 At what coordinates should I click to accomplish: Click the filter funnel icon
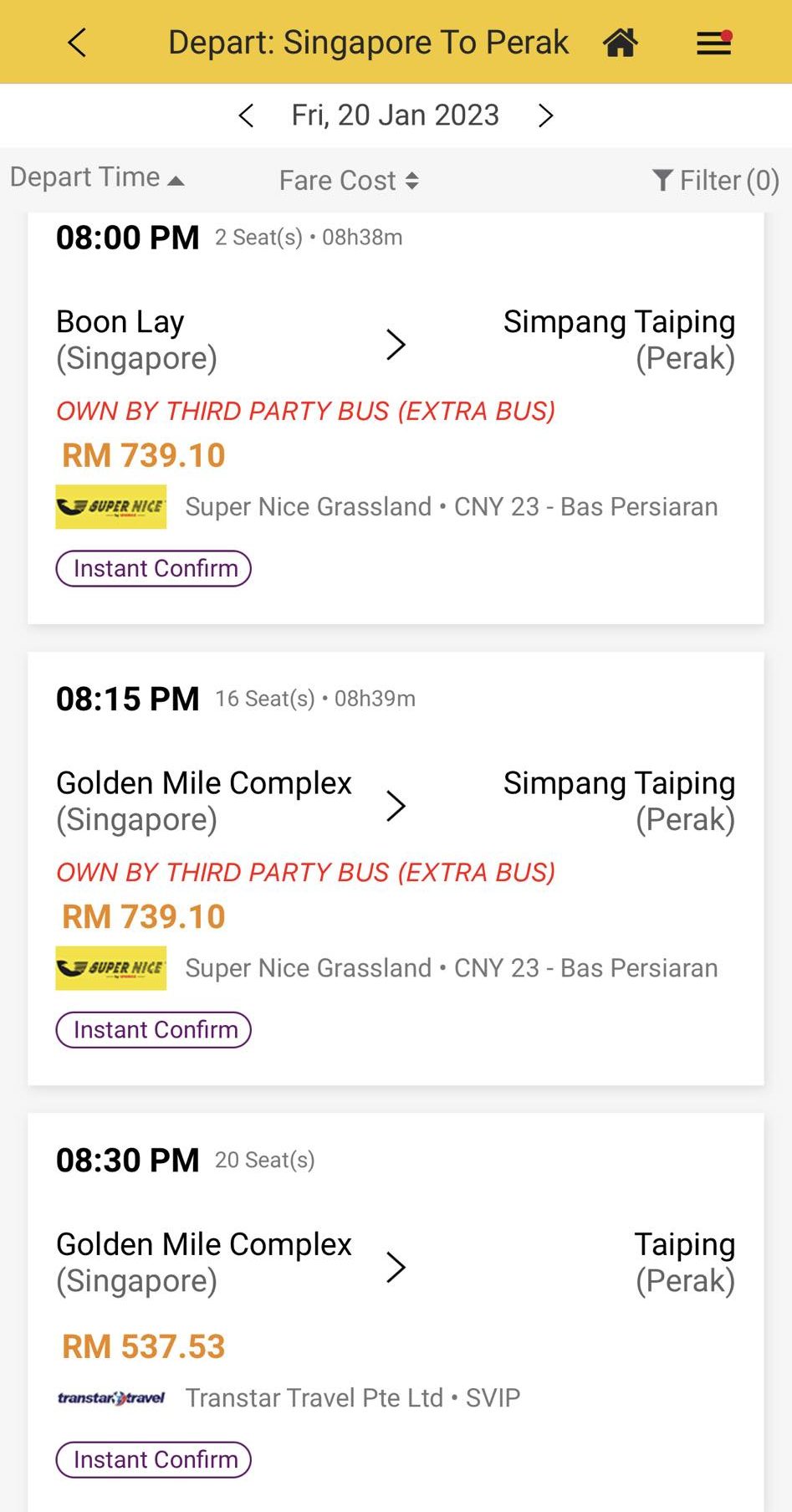click(x=662, y=180)
